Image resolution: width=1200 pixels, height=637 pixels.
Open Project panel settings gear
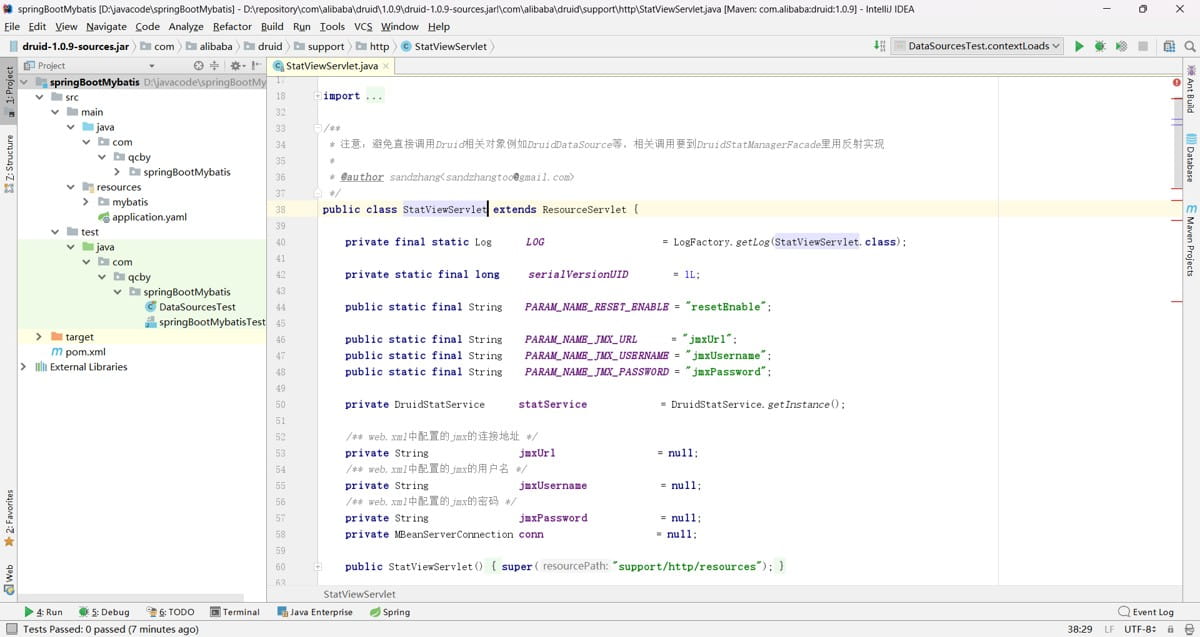point(236,66)
